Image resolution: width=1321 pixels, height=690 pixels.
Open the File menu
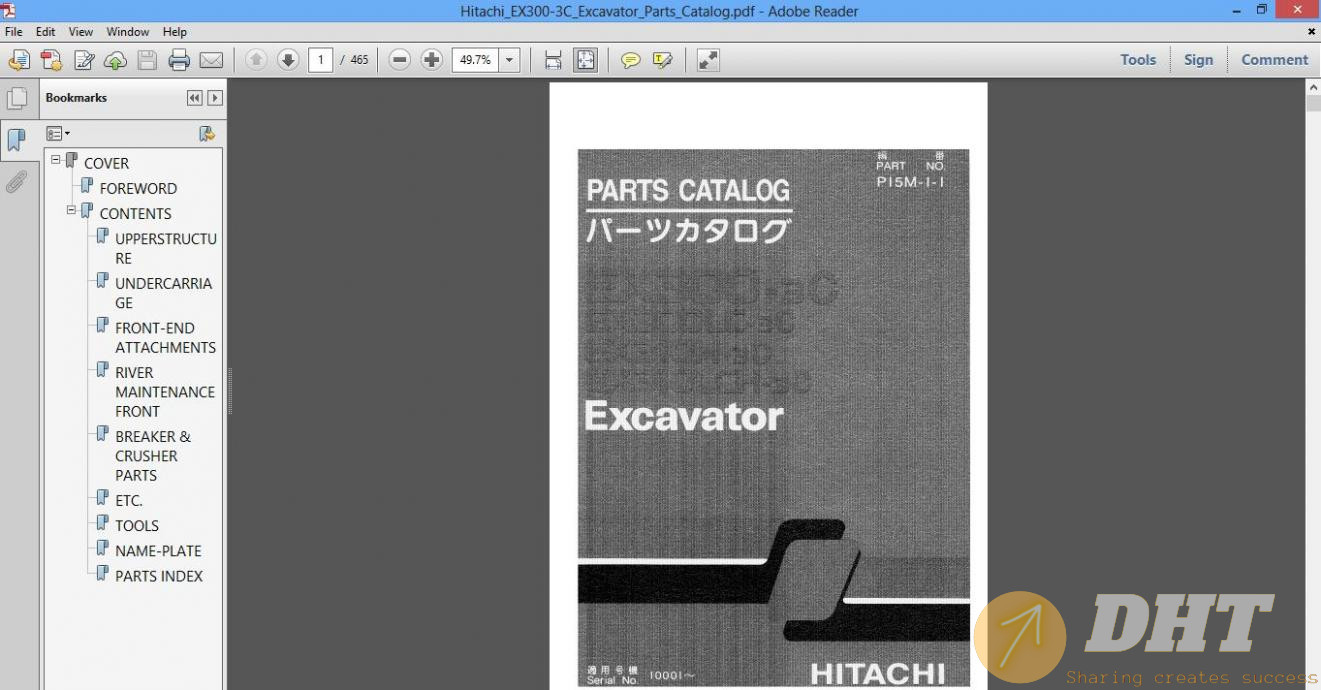[x=14, y=32]
